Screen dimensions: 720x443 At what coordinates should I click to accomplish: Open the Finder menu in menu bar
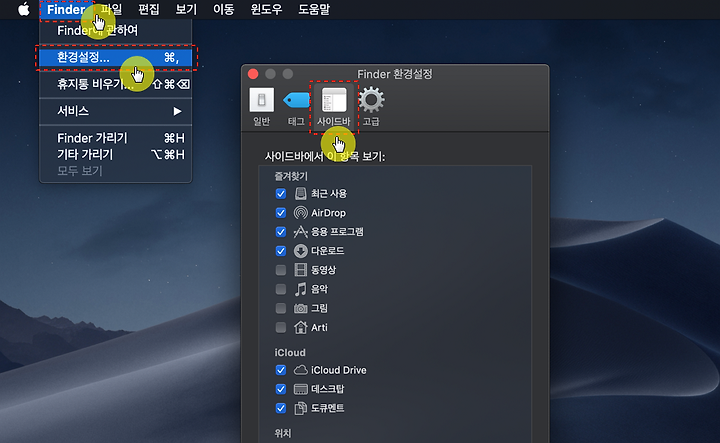pos(66,9)
